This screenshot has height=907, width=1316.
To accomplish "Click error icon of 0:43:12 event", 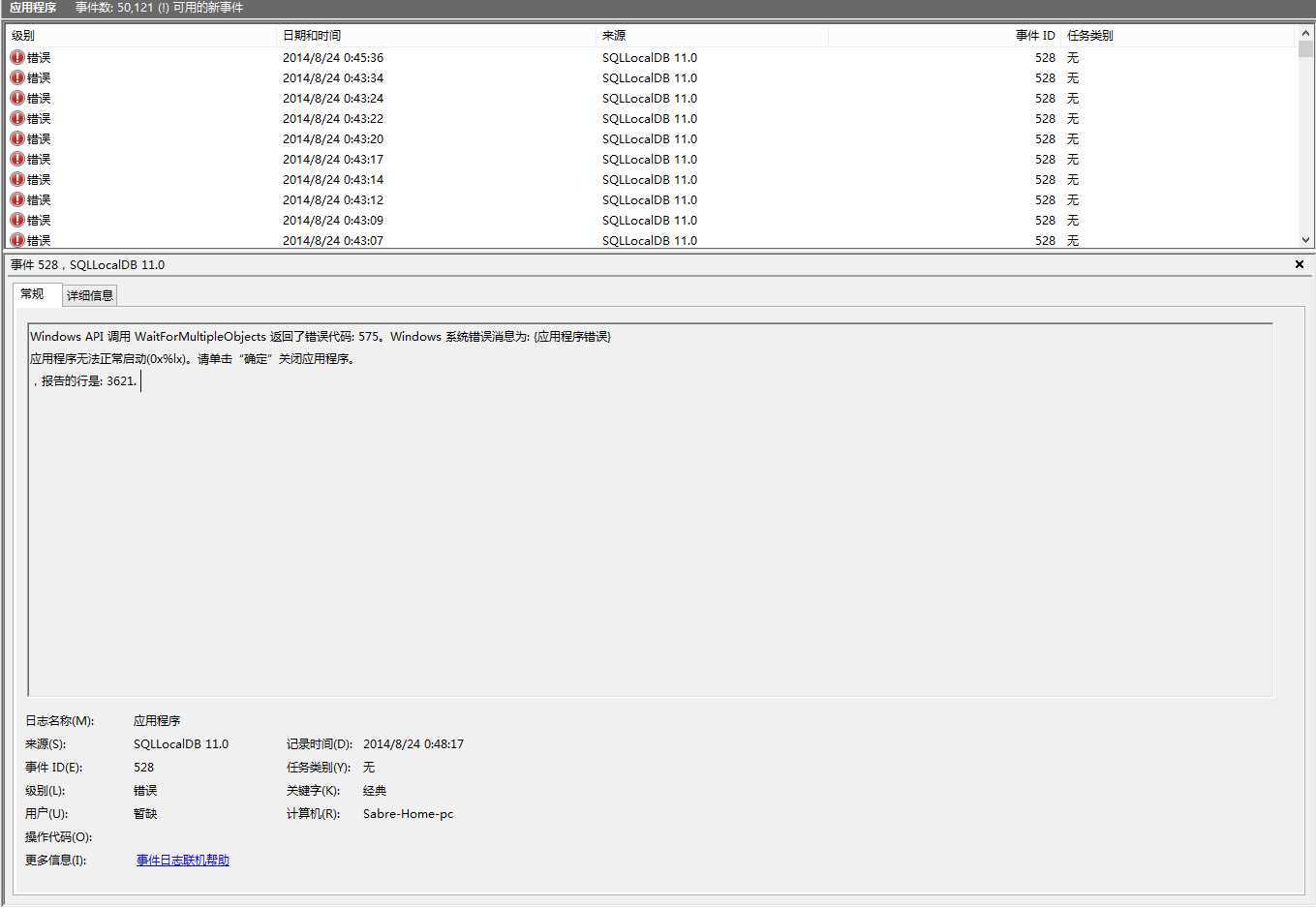I will [16, 199].
